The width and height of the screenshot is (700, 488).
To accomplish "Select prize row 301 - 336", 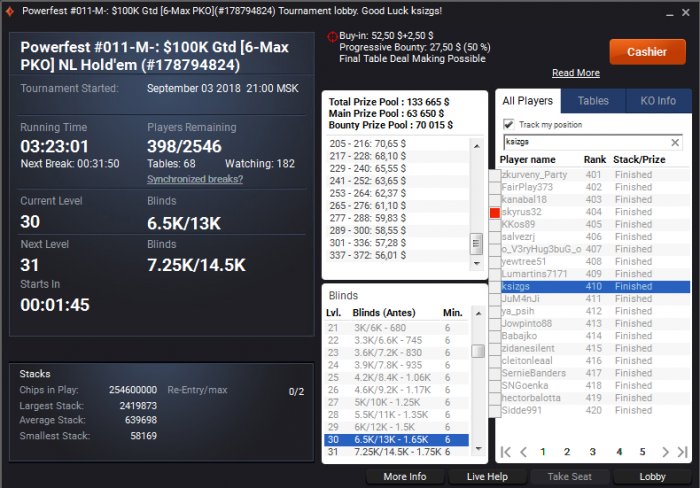I will point(397,243).
